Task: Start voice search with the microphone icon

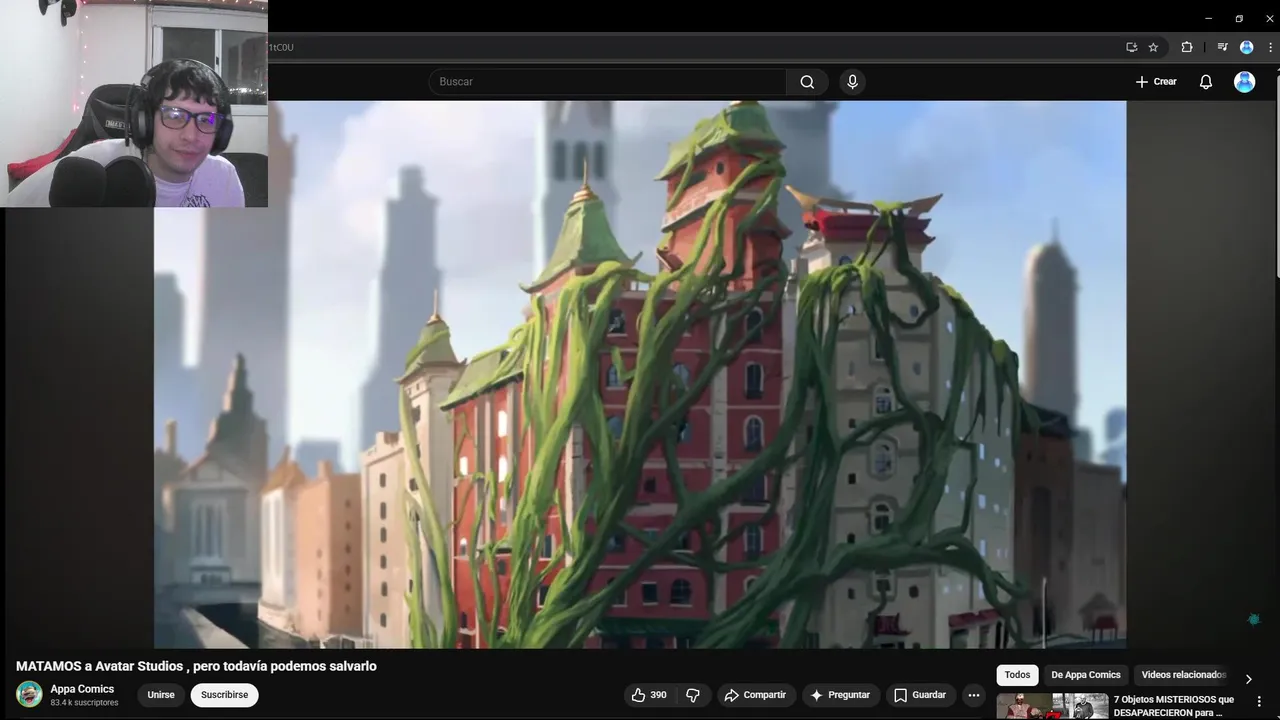Action: 852,82
